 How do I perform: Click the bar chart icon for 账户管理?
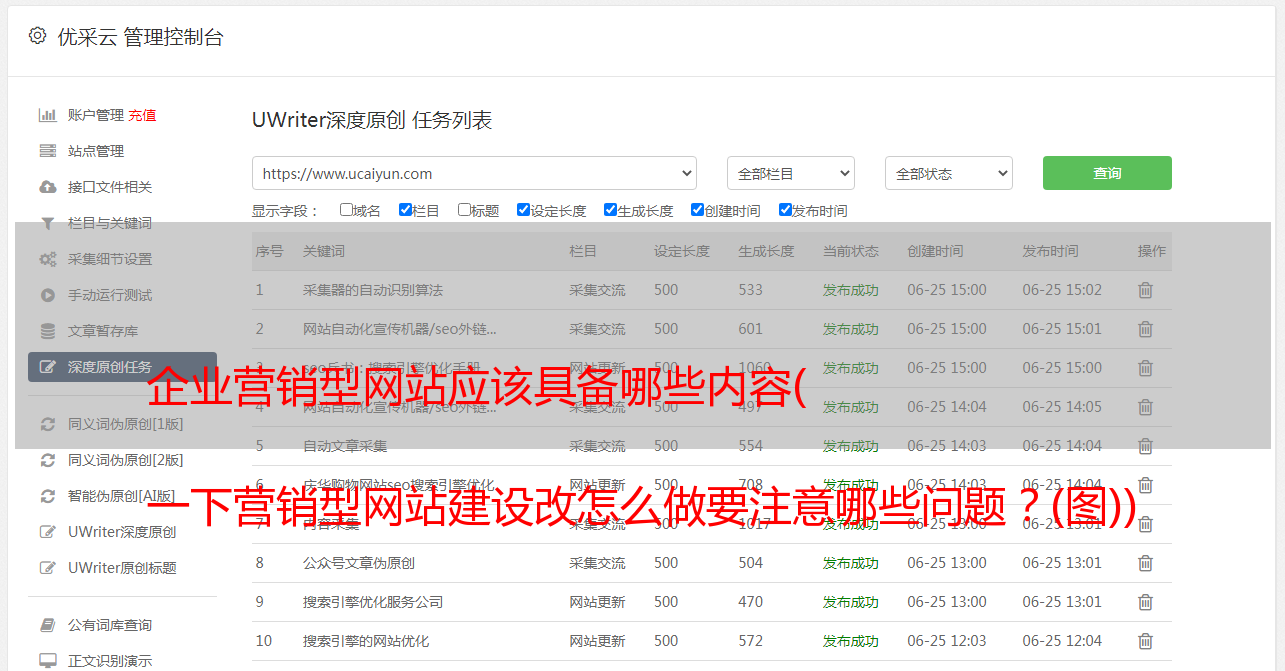(47, 115)
